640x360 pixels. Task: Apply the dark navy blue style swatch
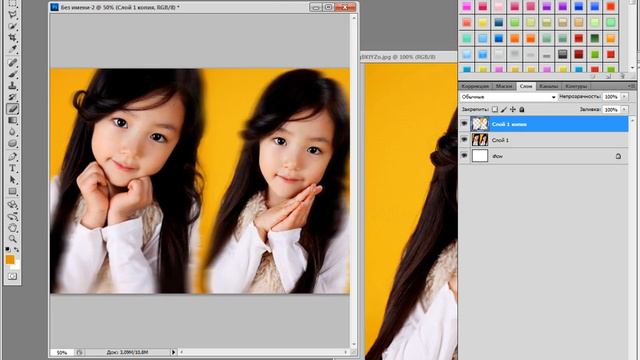pyautogui.click(x=498, y=22)
